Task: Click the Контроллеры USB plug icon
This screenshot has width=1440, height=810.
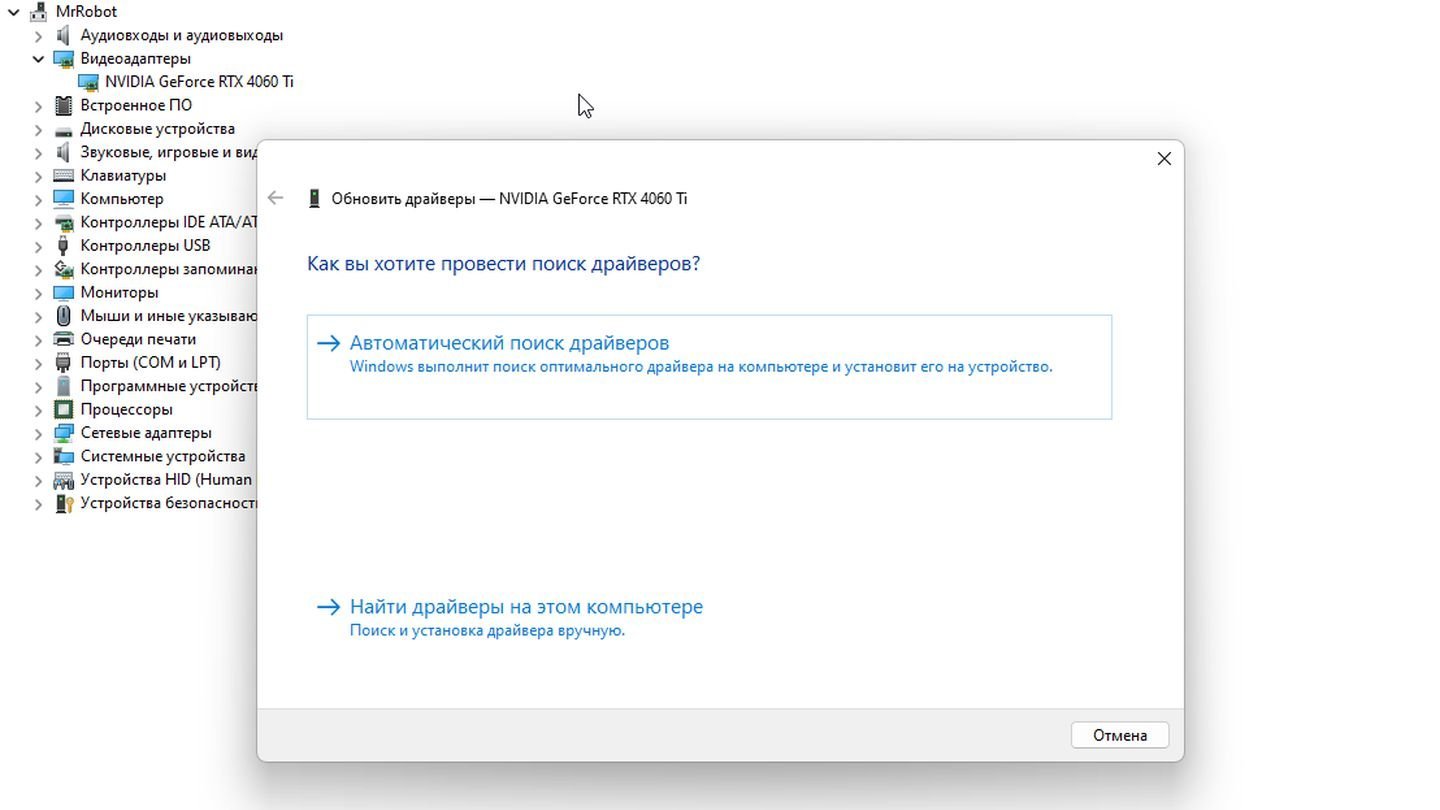Action: (63, 246)
